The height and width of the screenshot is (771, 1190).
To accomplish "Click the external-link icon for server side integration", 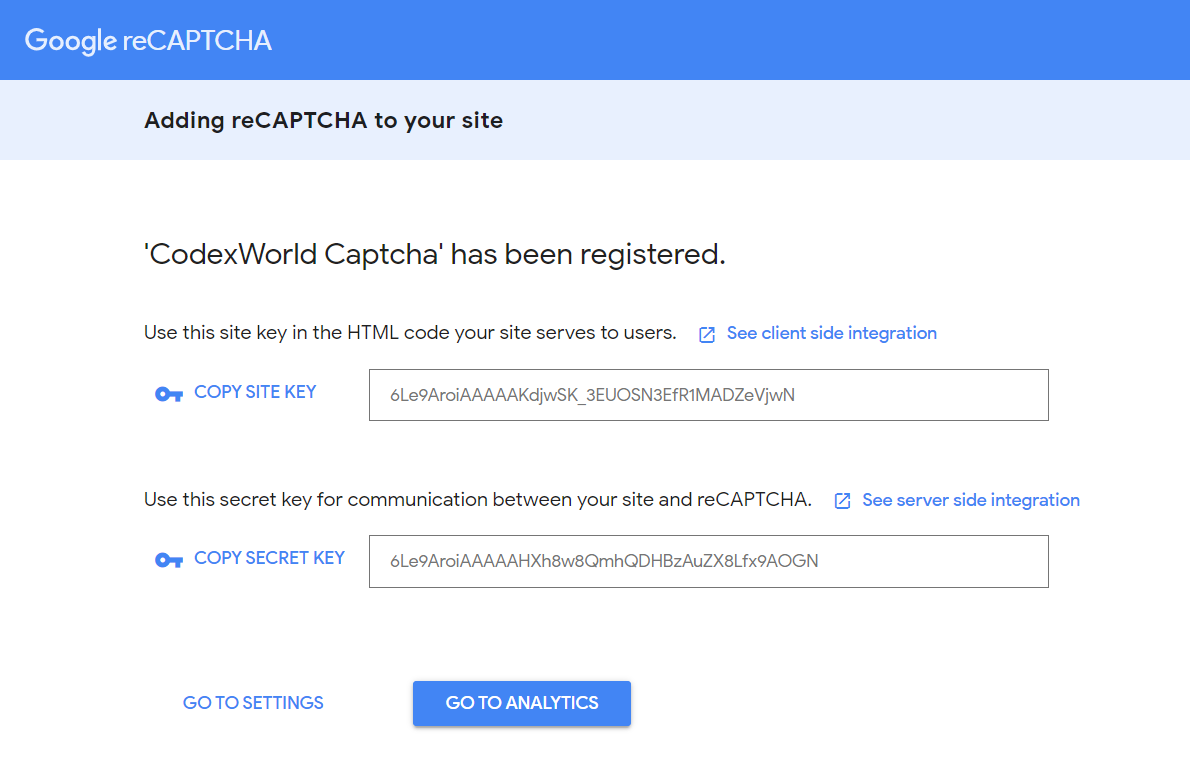I will tap(842, 501).
